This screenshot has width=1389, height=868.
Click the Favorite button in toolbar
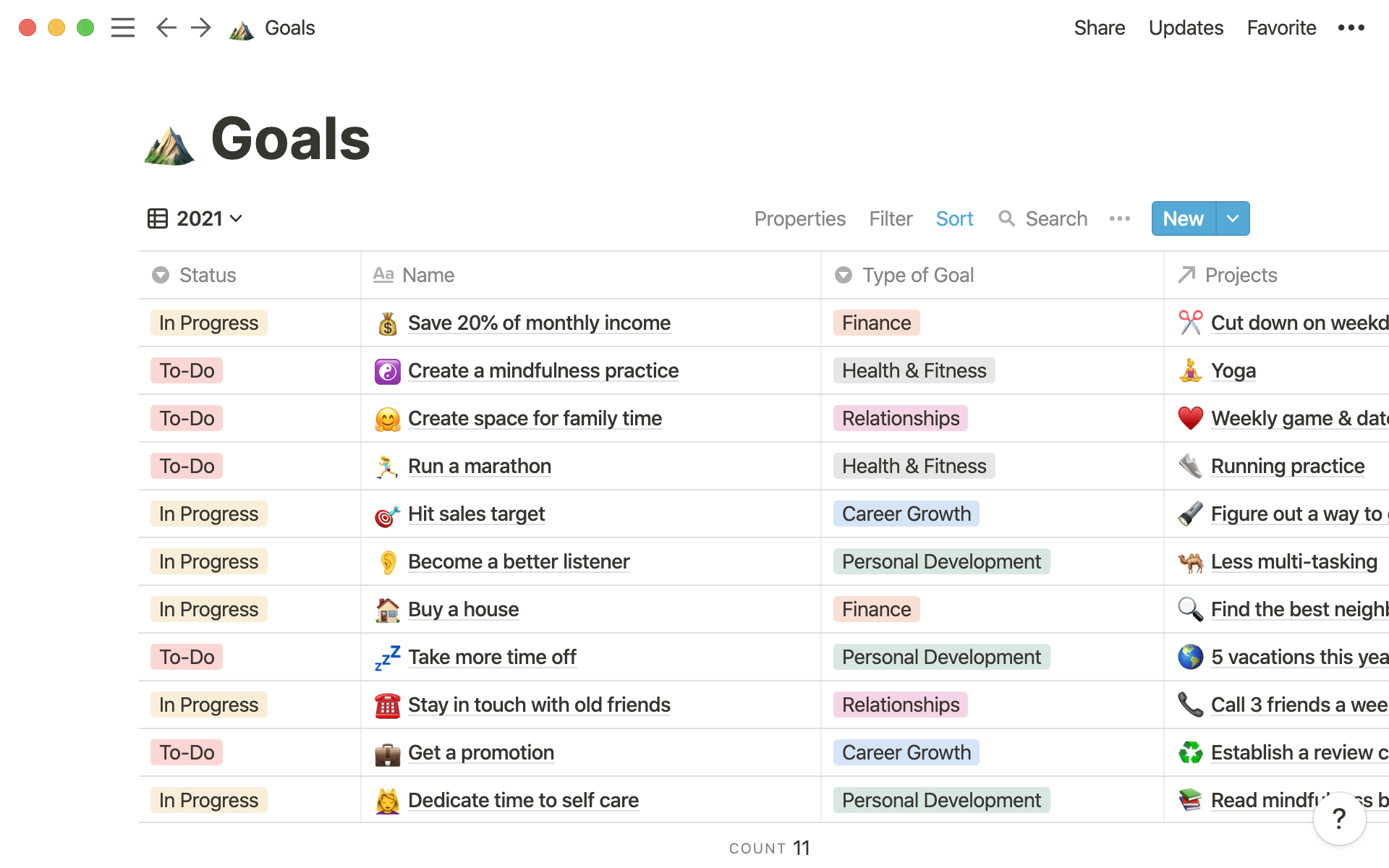(x=1281, y=27)
